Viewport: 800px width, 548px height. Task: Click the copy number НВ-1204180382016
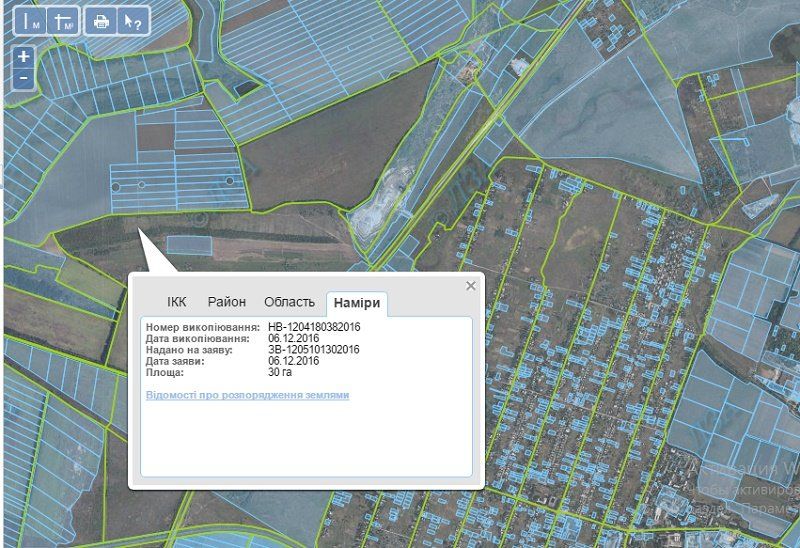(314, 327)
